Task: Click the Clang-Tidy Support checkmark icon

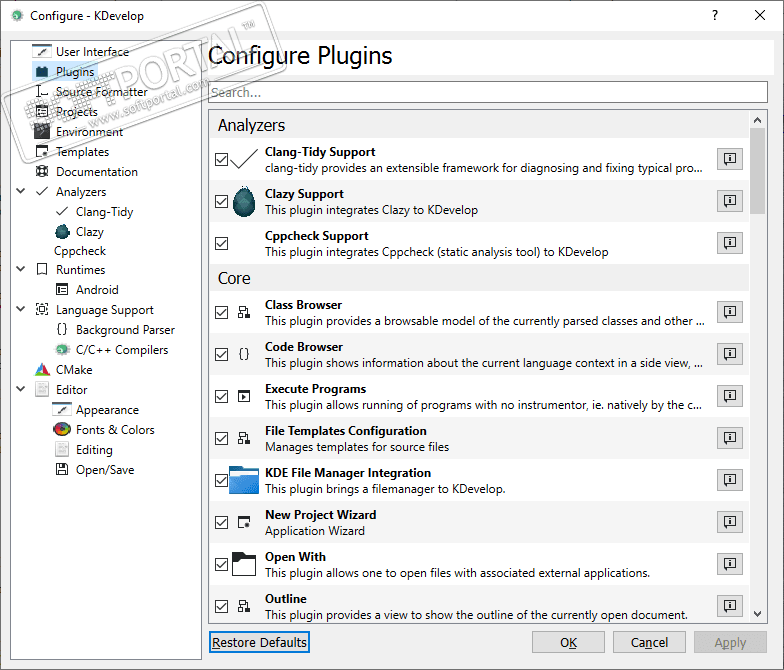Action: tap(244, 159)
